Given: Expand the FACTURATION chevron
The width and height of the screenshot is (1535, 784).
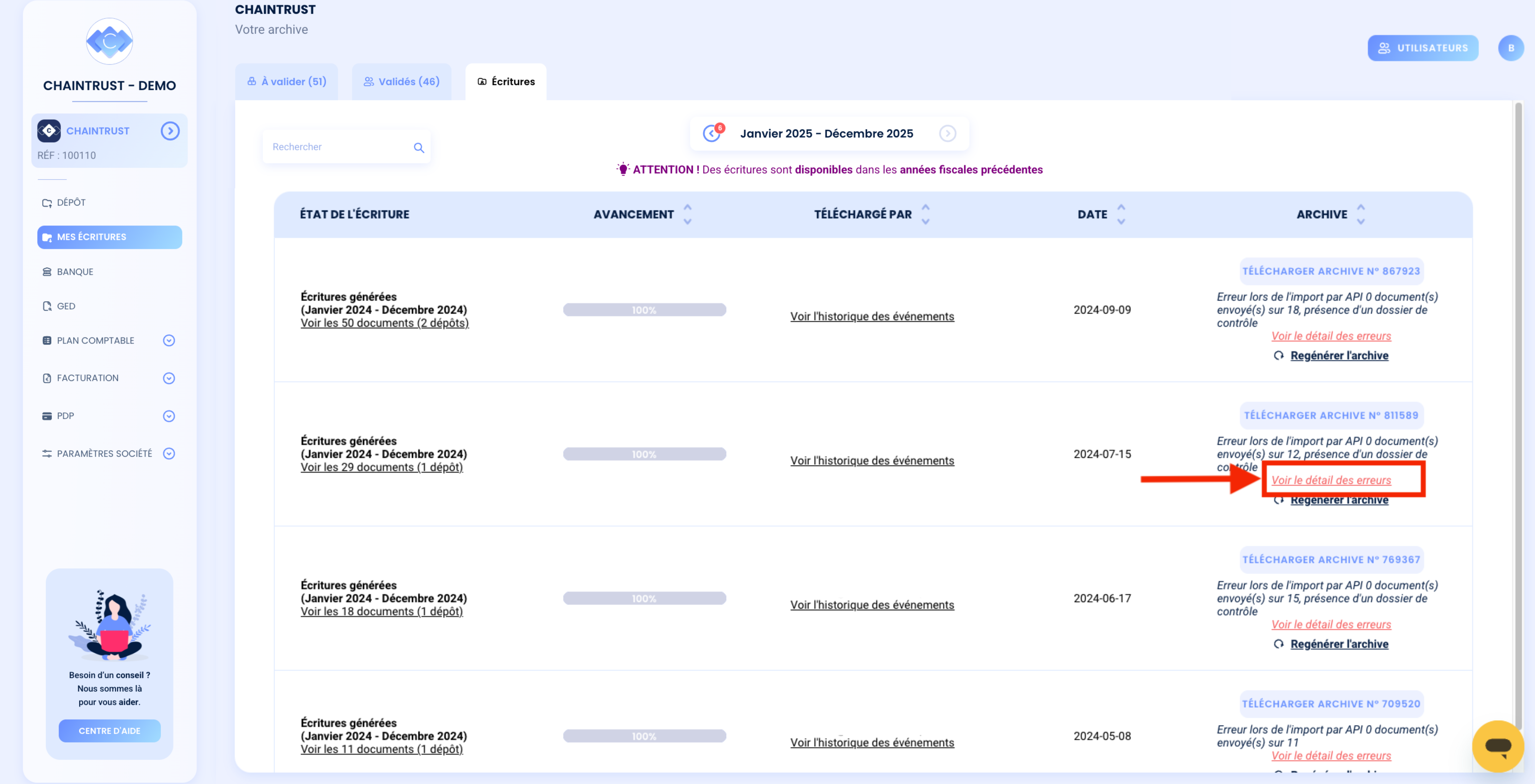Looking at the screenshot, I should [169, 378].
